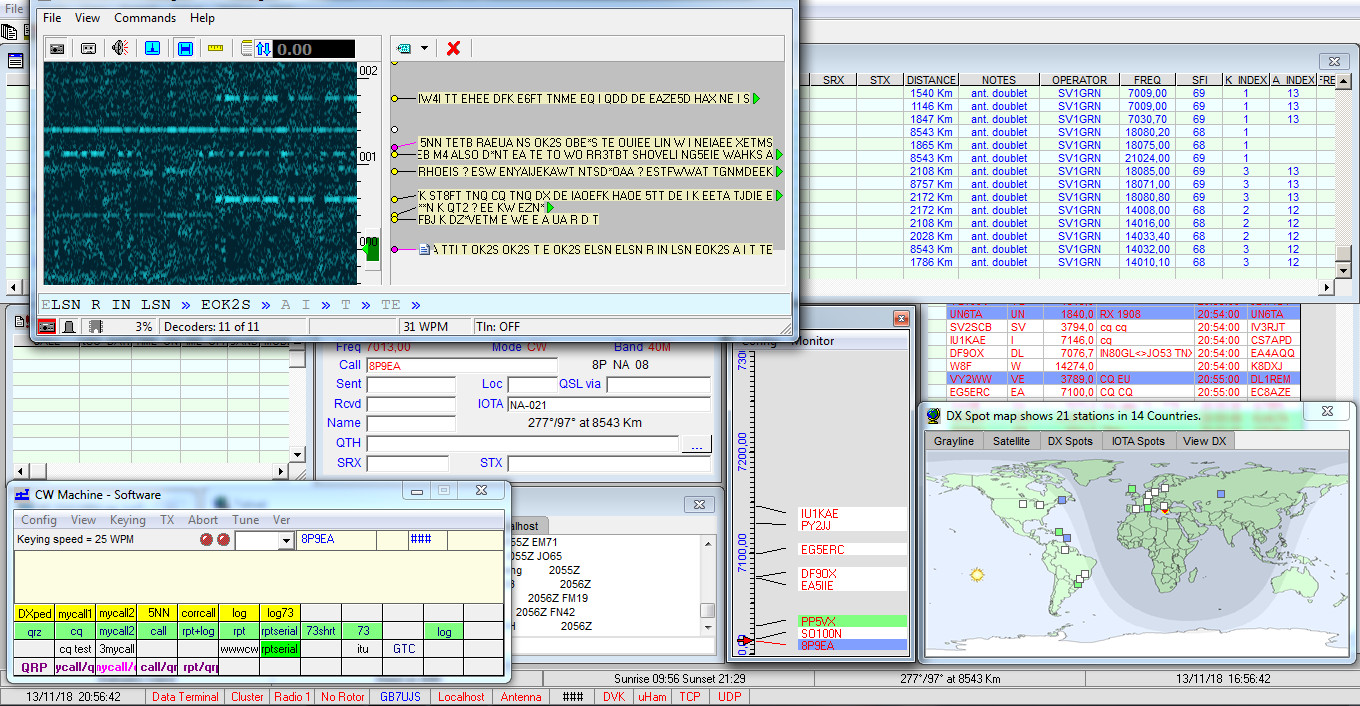Select the radio rig control icon

point(57,48)
